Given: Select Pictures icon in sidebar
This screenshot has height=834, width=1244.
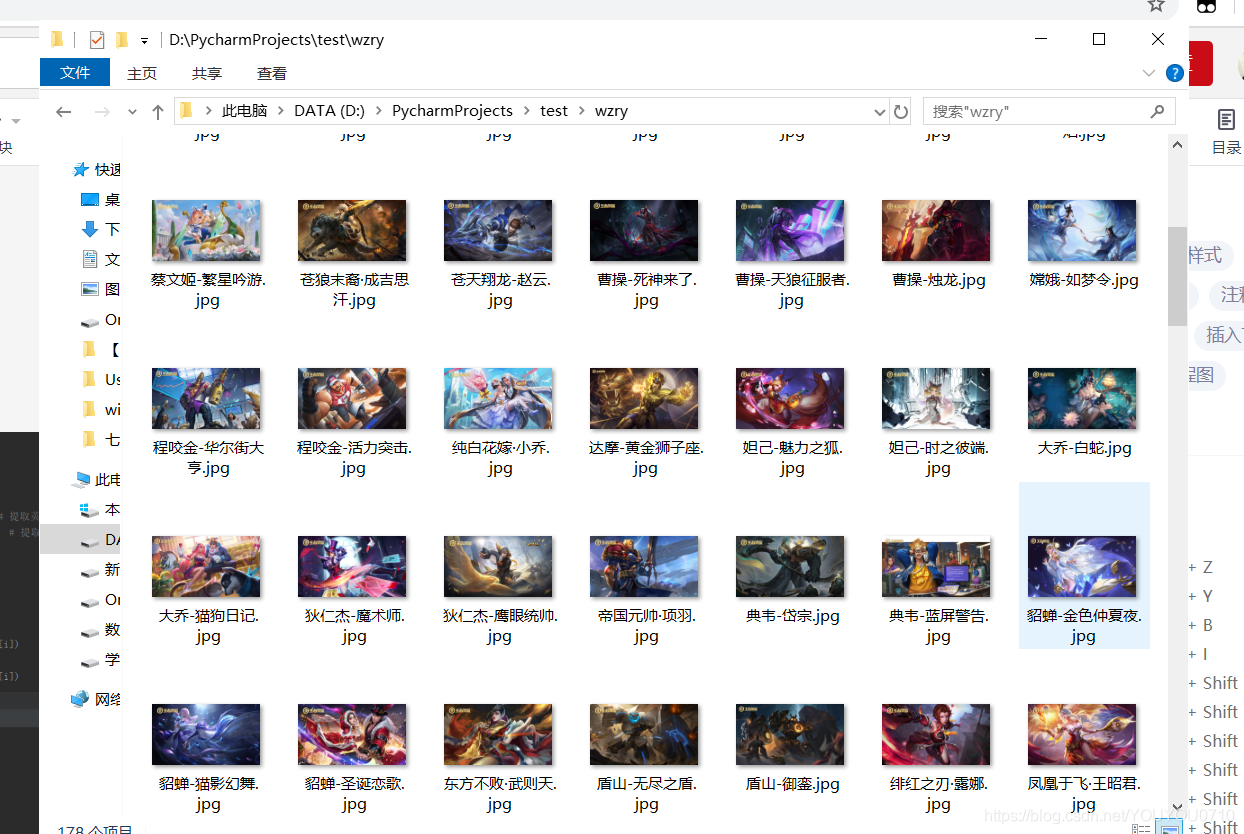Looking at the screenshot, I should click(90, 289).
